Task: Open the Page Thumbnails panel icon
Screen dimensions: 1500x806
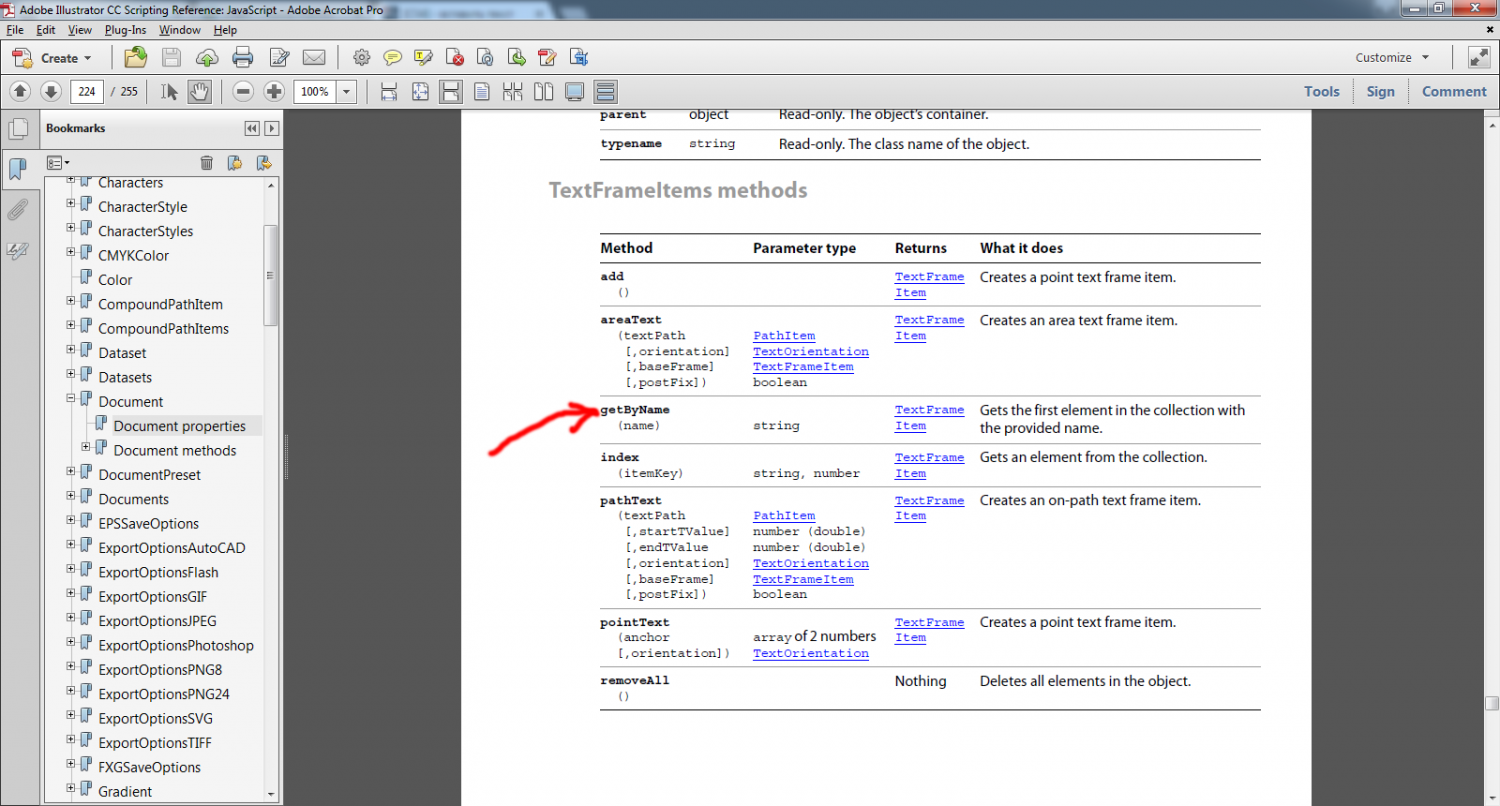Action: [17, 129]
